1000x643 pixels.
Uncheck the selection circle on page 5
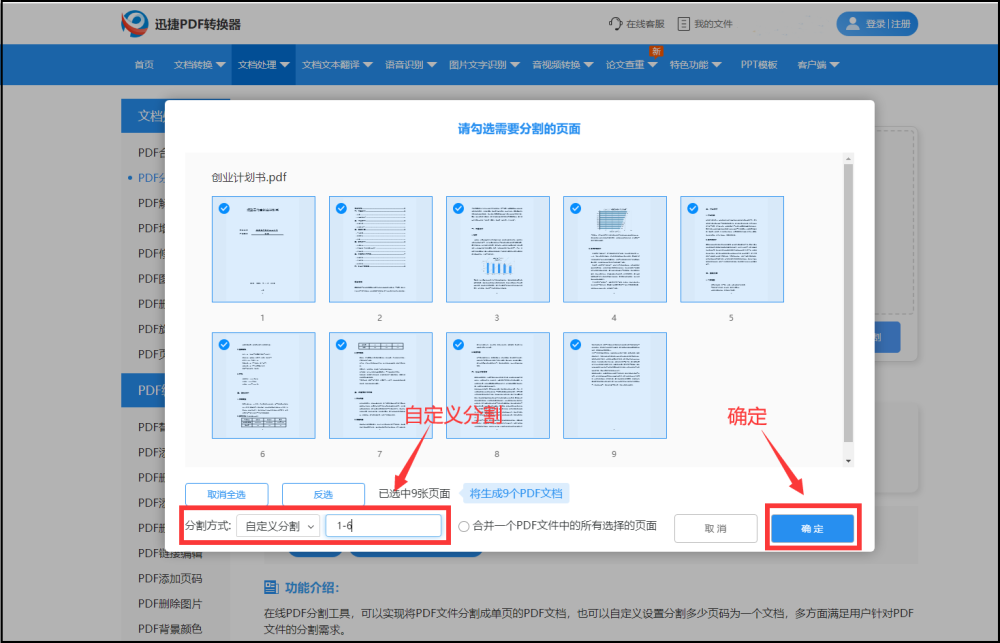[692, 208]
